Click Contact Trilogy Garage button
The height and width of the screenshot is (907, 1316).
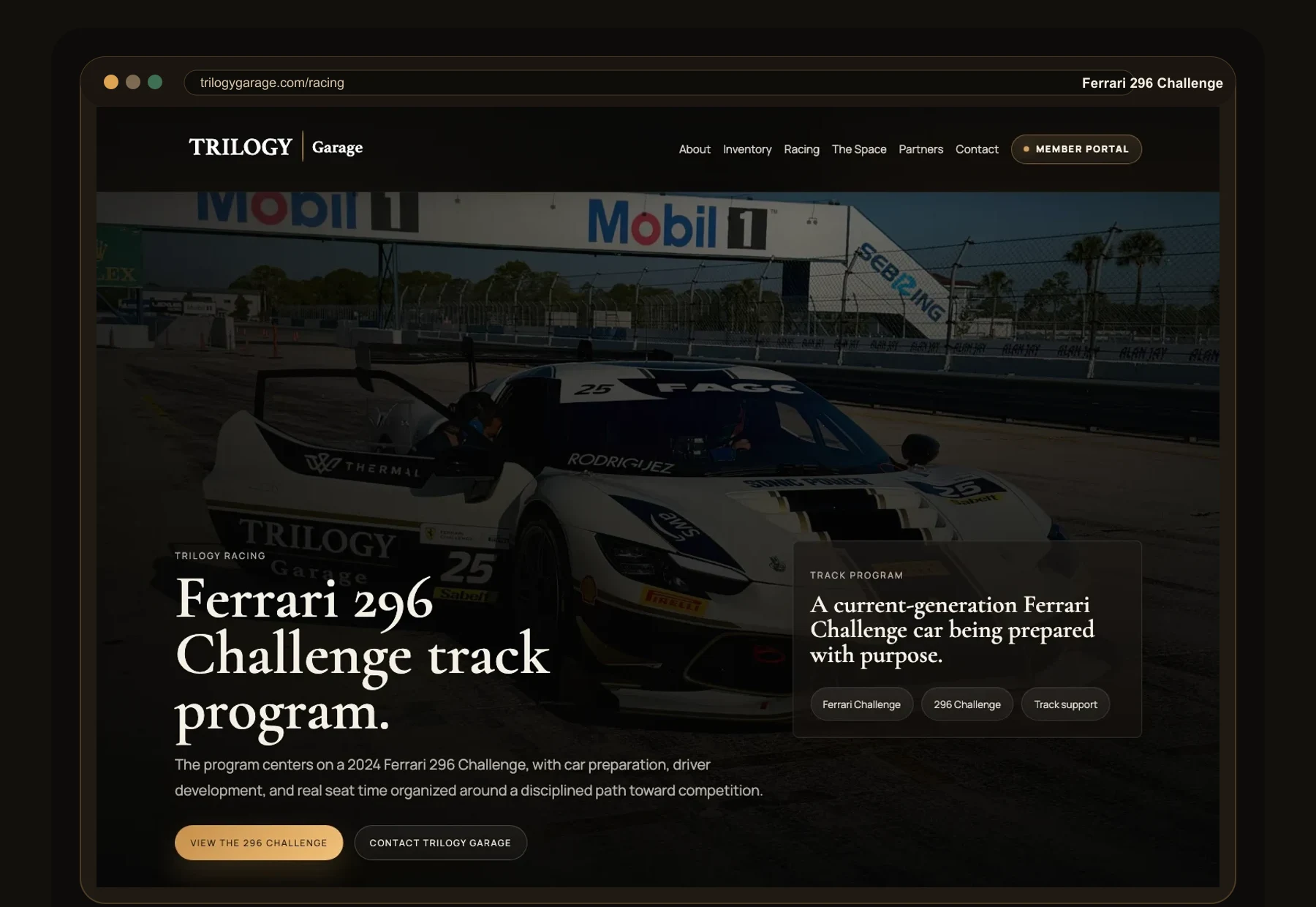point(440,843)
